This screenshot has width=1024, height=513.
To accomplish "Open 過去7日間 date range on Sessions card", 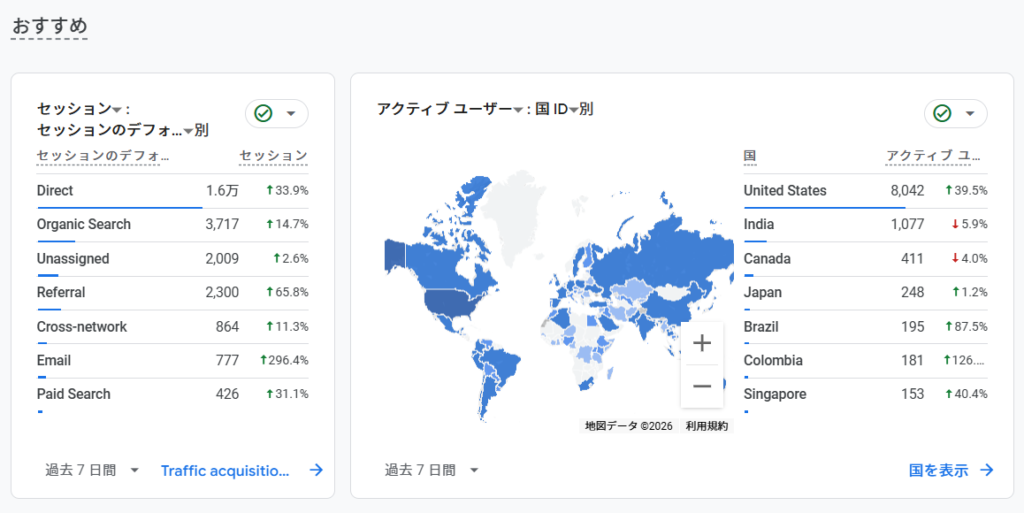I will coord(92,470).
